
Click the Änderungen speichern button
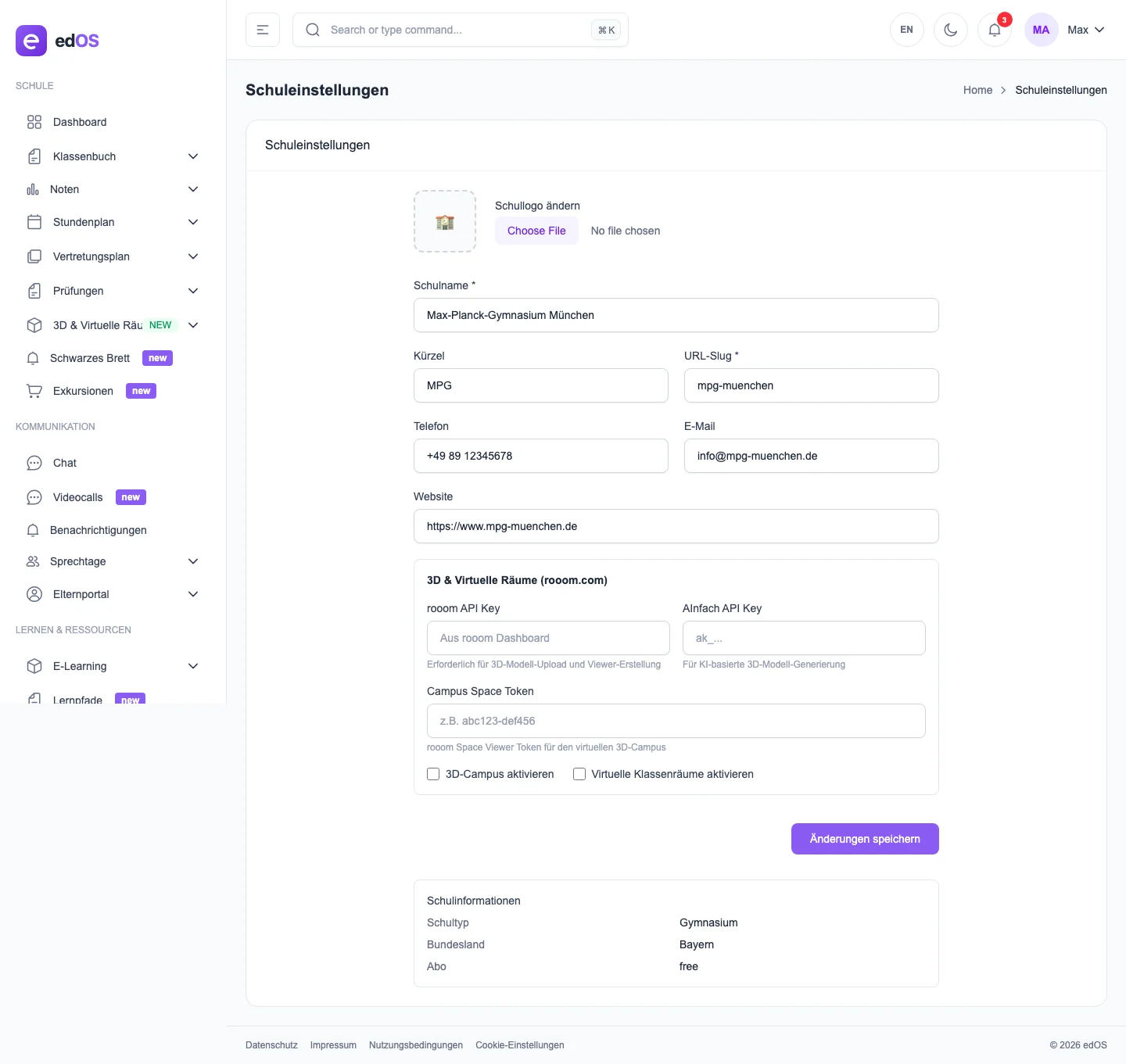[865, 839]
